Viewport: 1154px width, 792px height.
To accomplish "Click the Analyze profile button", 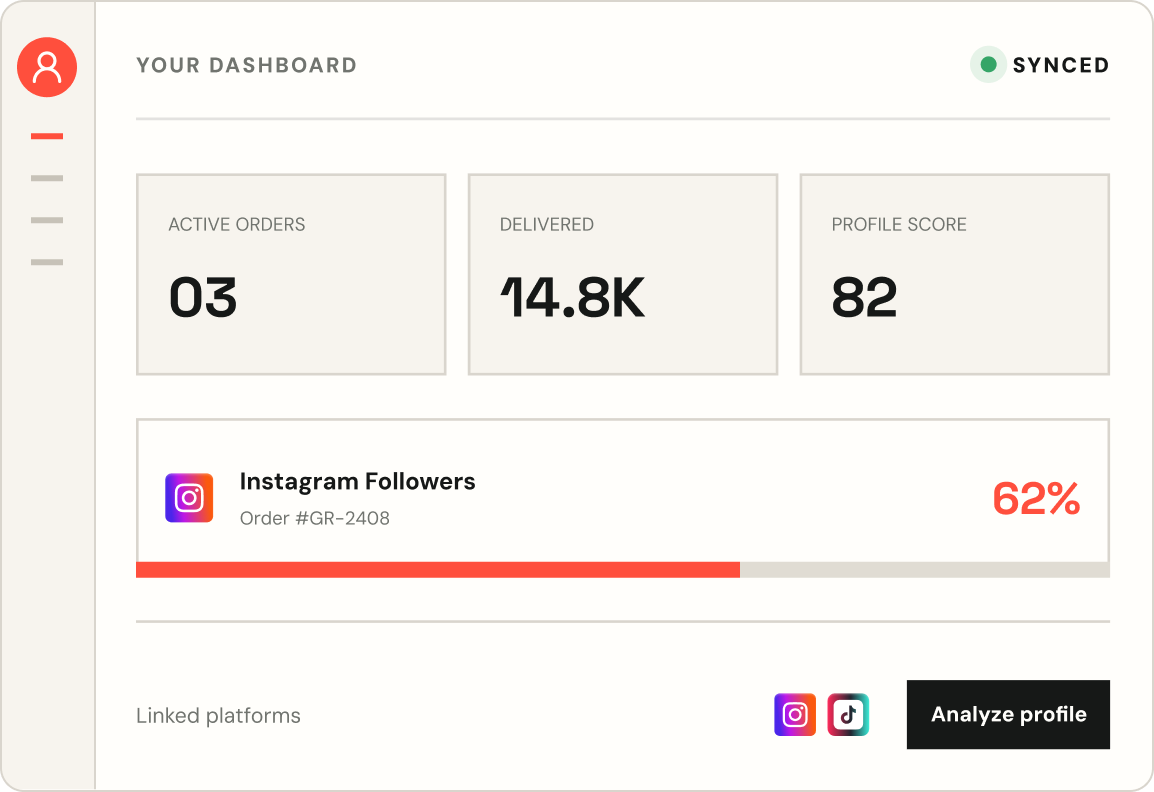I will 1008,714.
